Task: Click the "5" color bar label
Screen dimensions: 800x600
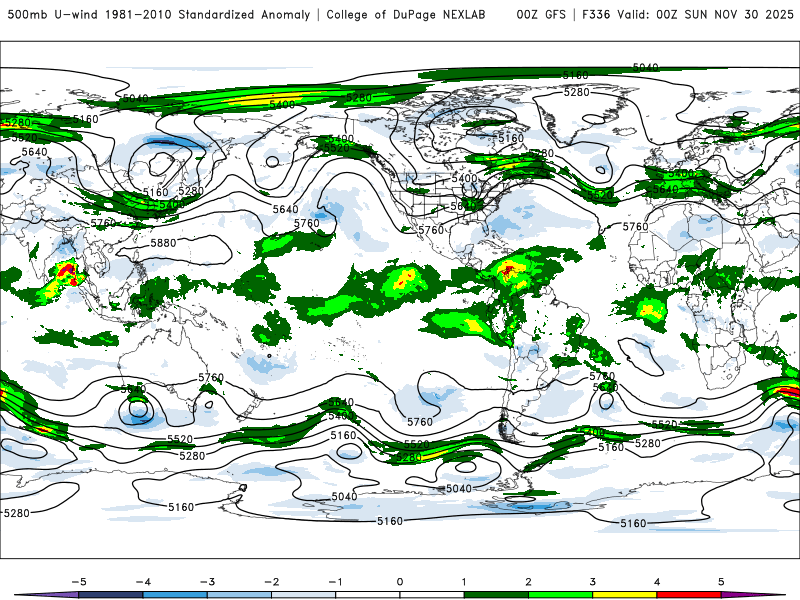Action: click(x=721, y=582)
